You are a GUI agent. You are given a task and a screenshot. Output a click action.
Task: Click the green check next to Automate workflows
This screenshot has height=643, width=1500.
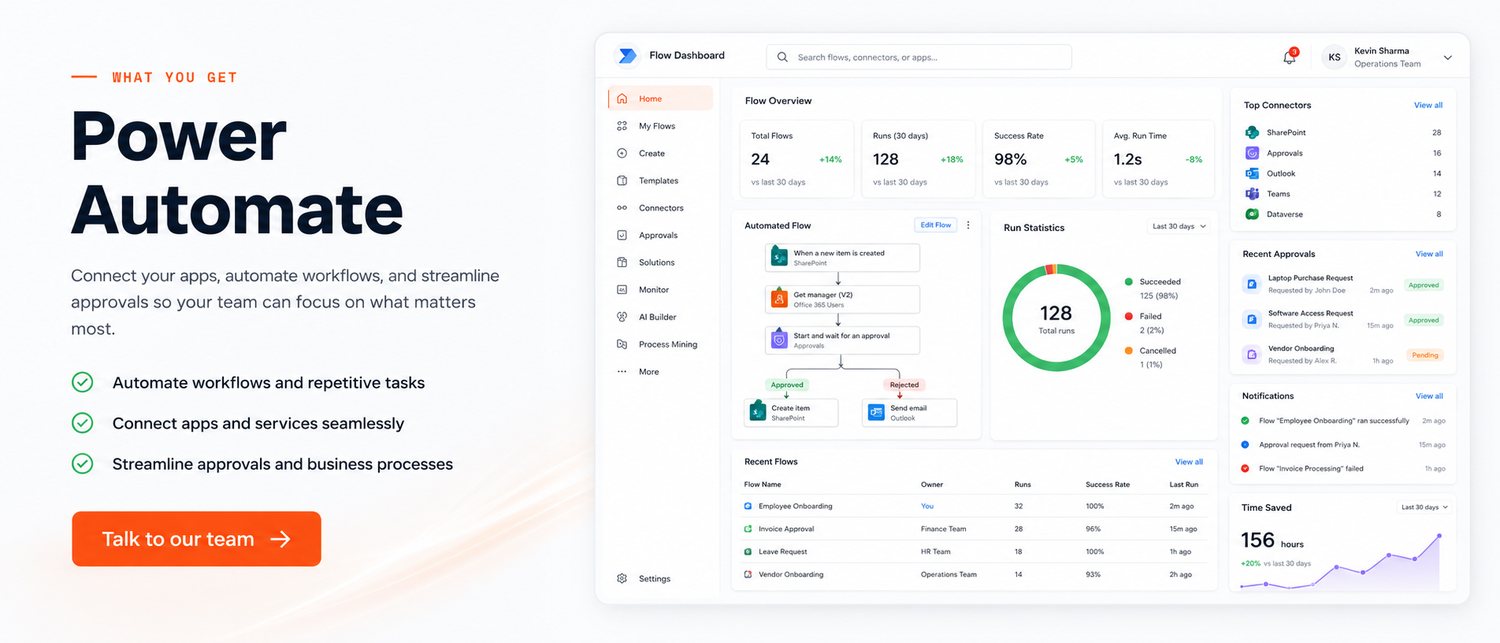pos(82,382)
